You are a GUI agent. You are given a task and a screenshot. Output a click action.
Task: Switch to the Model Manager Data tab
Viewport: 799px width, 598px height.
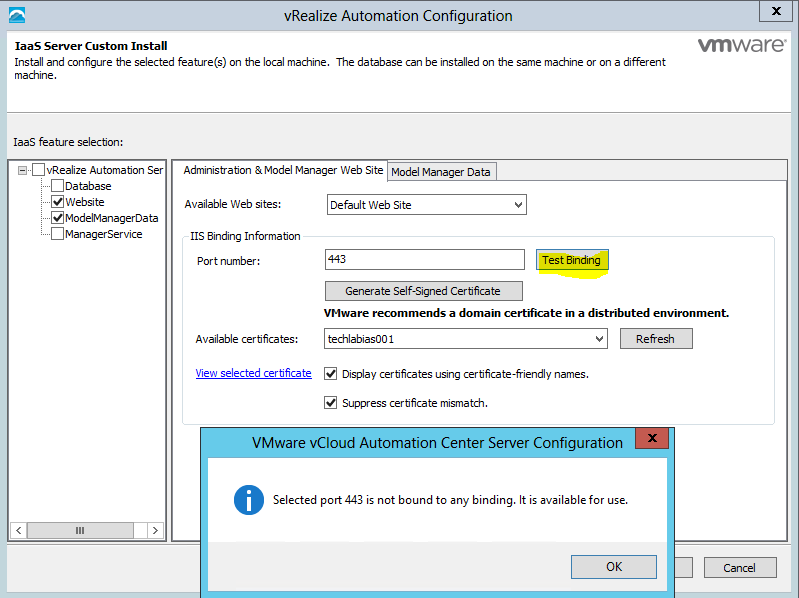click(441, 172)
